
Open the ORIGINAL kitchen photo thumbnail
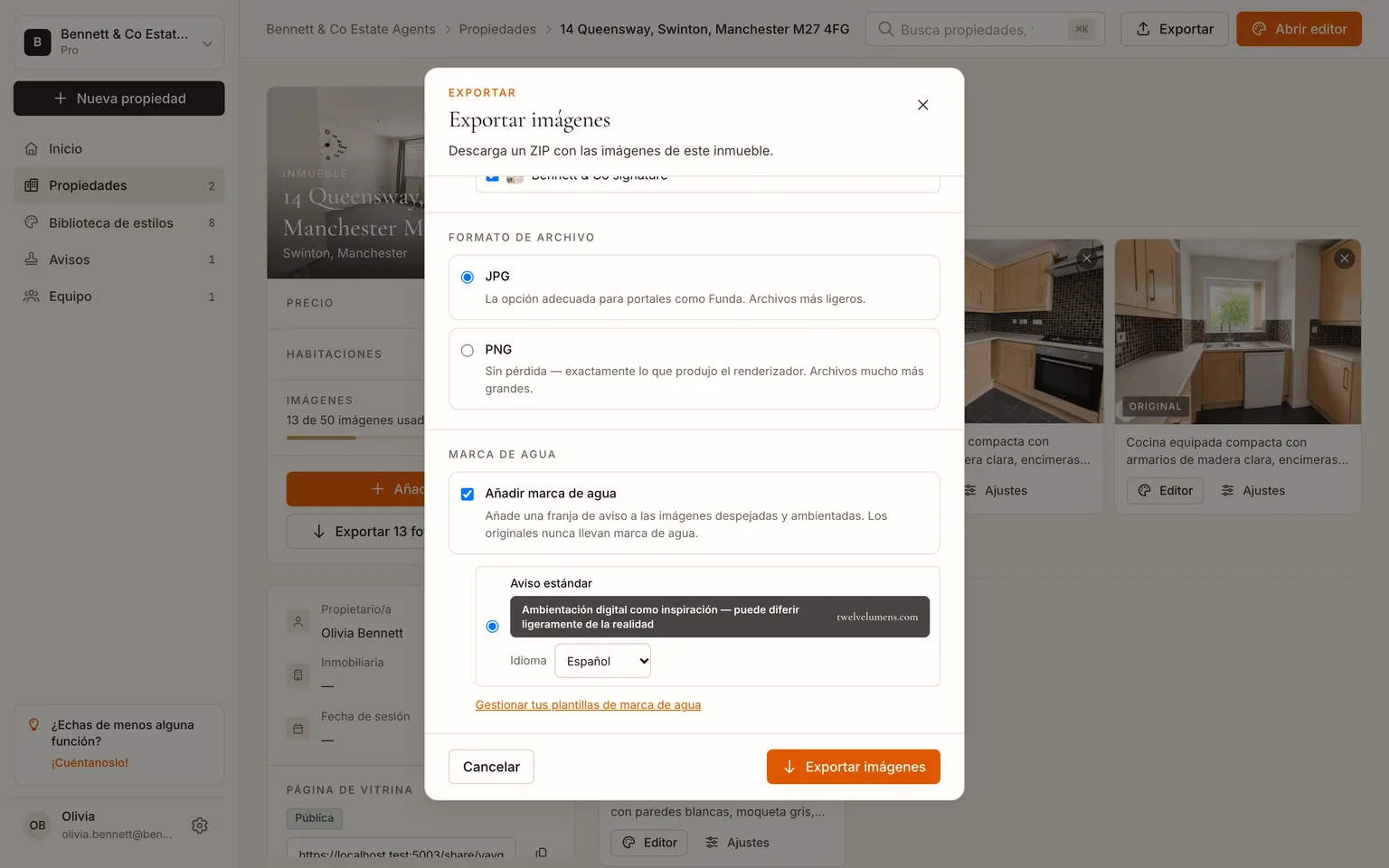click(1238, 332)
